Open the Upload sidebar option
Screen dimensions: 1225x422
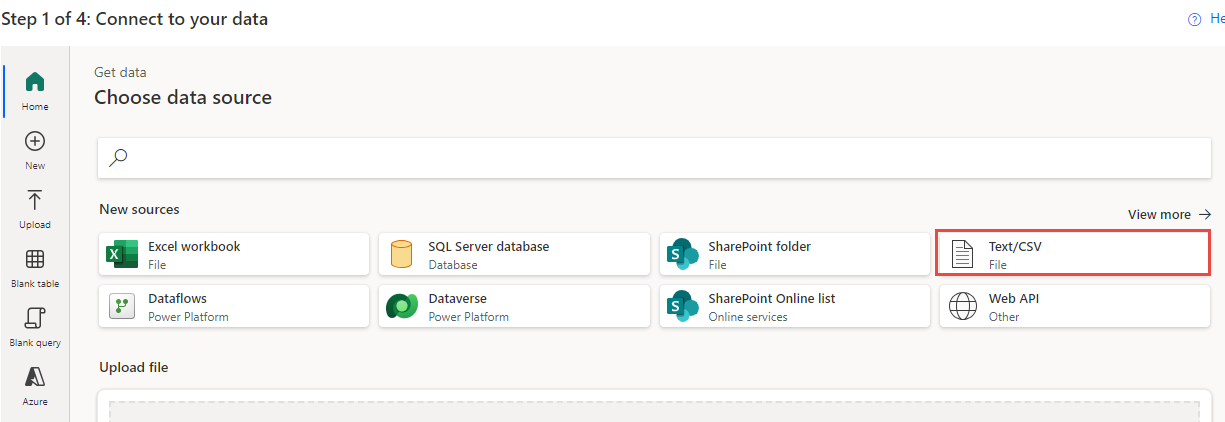[35, 208]
